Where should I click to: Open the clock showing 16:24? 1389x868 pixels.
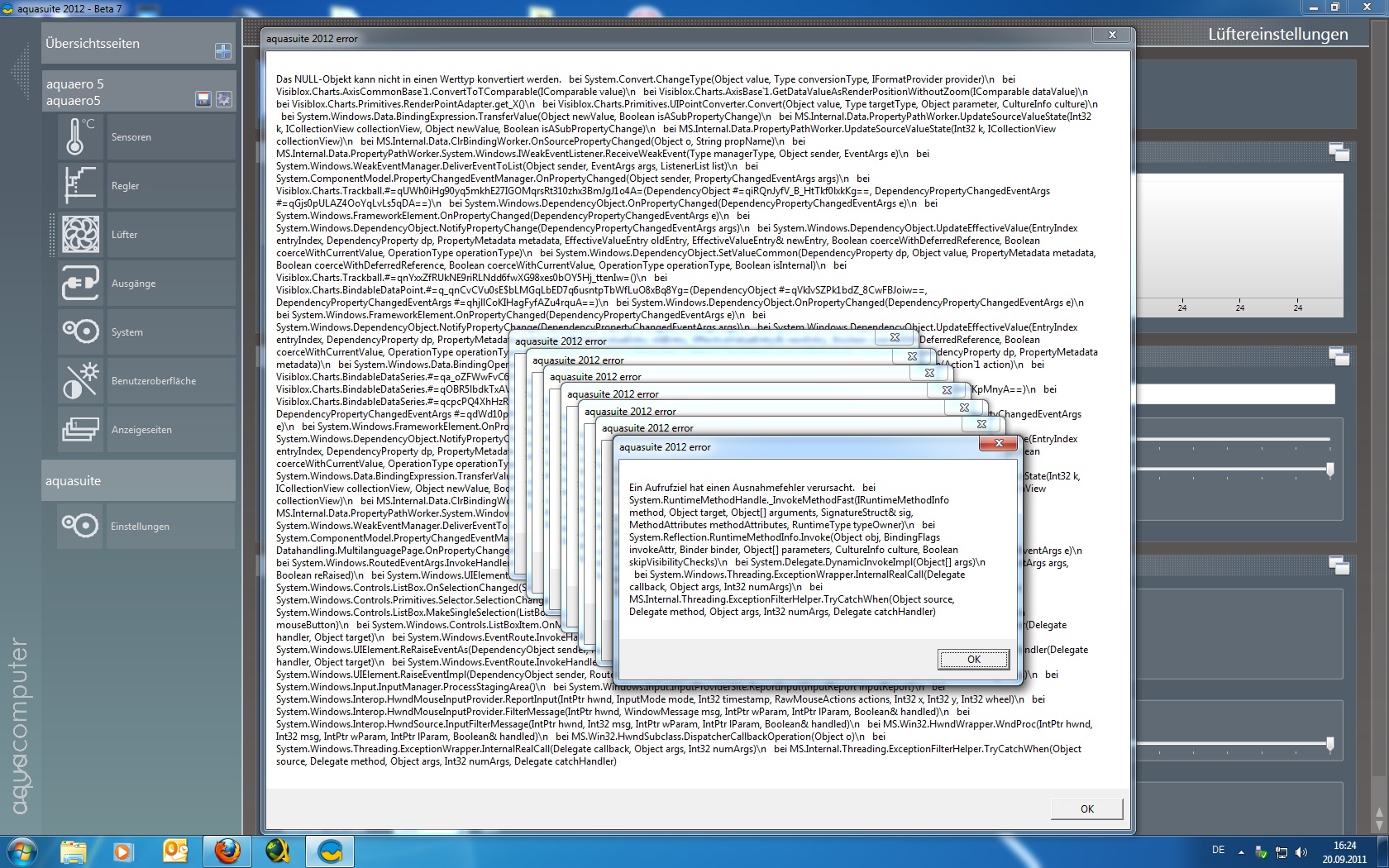click(1344, 851)
